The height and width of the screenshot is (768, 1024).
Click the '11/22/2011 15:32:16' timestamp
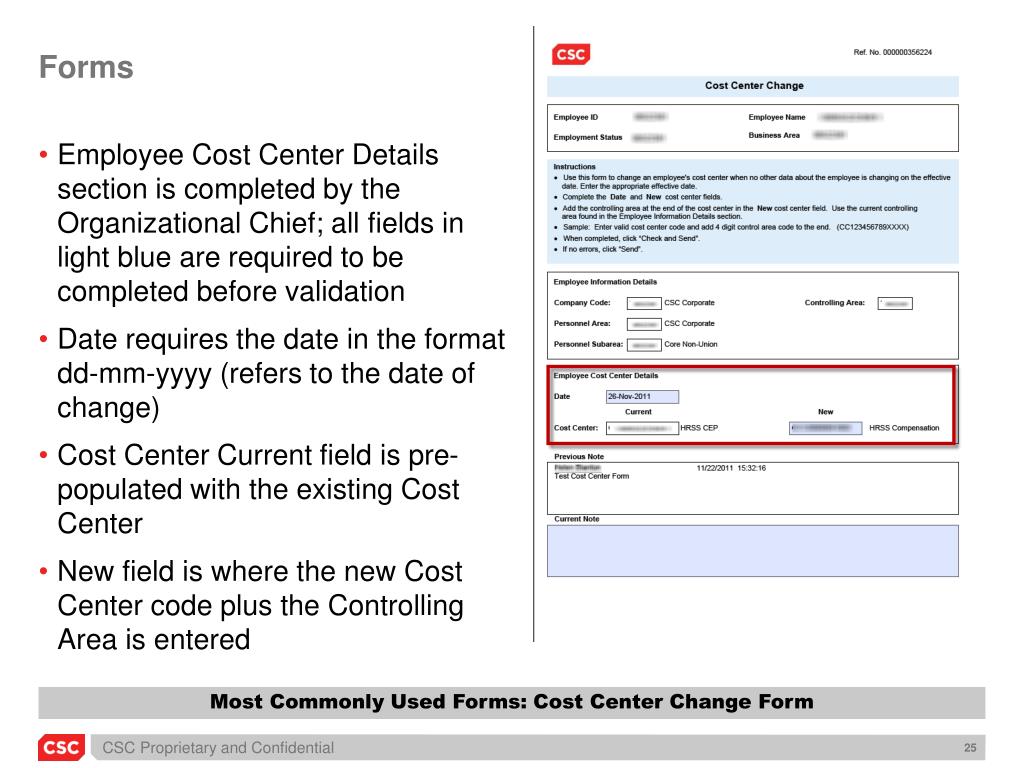pyautogui.click(x=731, y=468)
